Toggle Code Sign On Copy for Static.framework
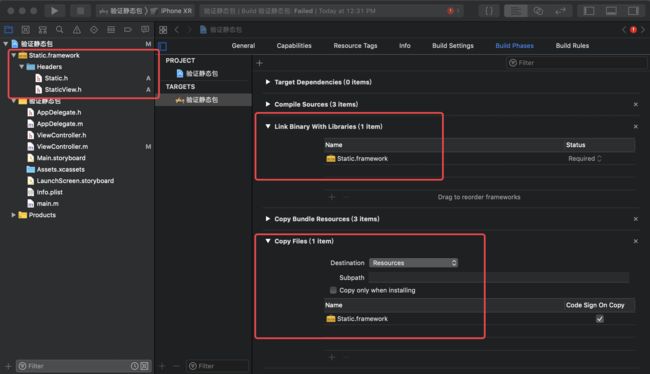Image resolution: width=650 pixels, height=374 pixels. click(599, 319)
